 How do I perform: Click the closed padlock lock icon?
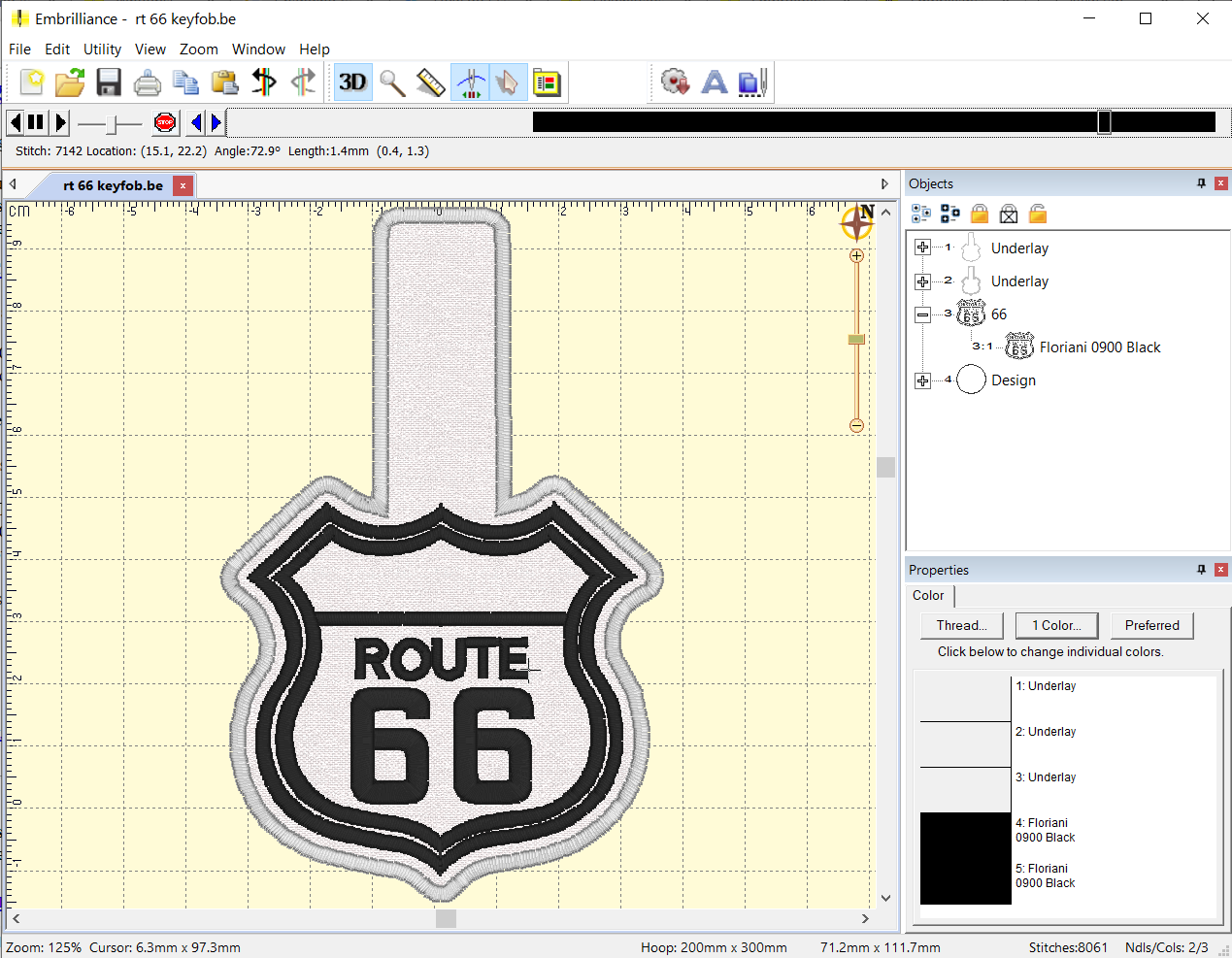pos(980,214)
